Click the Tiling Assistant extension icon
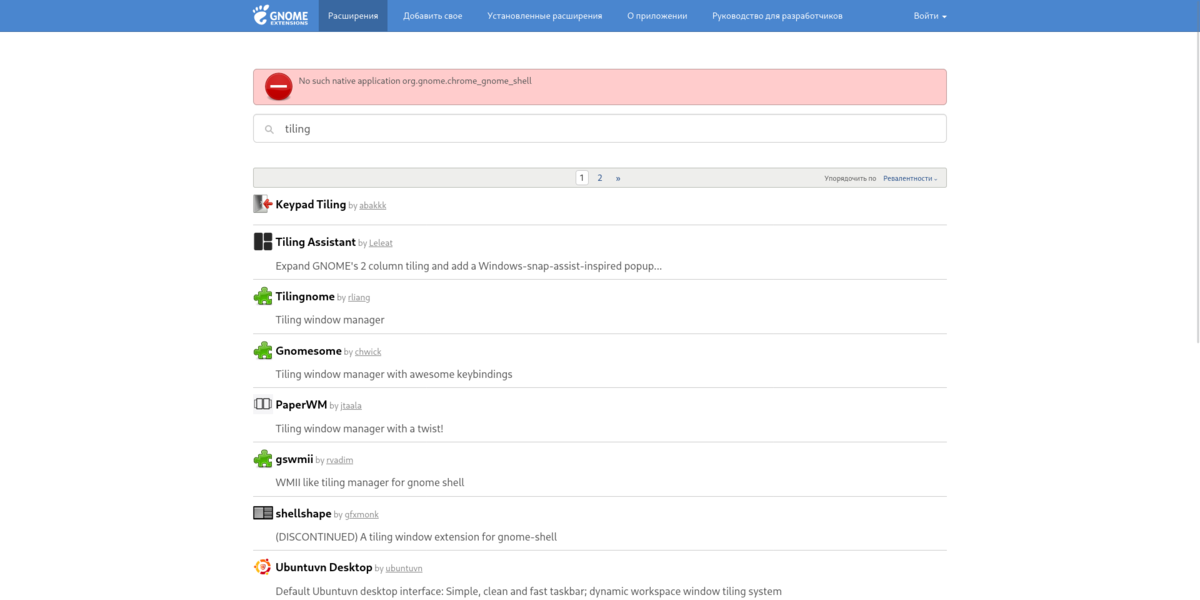 click(x=263, y=242)
